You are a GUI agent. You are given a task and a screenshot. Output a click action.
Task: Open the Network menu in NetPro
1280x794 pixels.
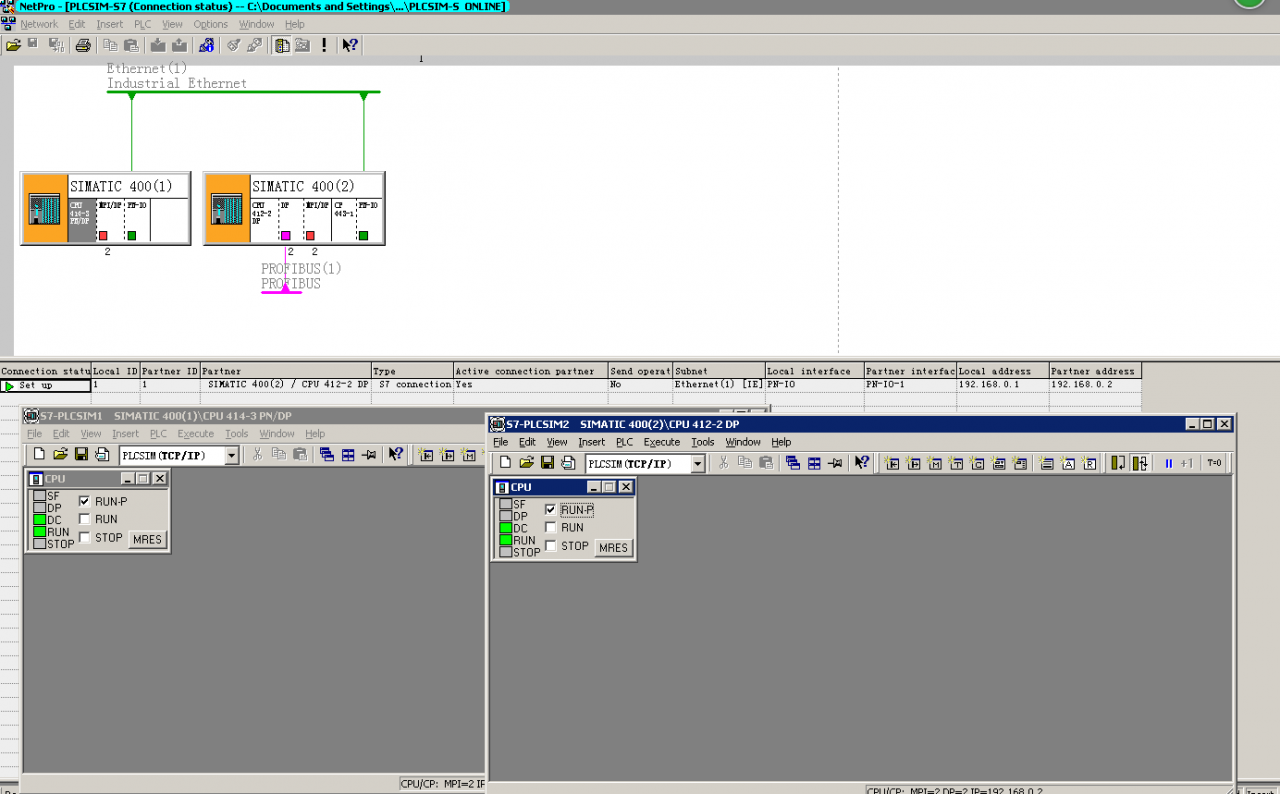tap(39, 24)
